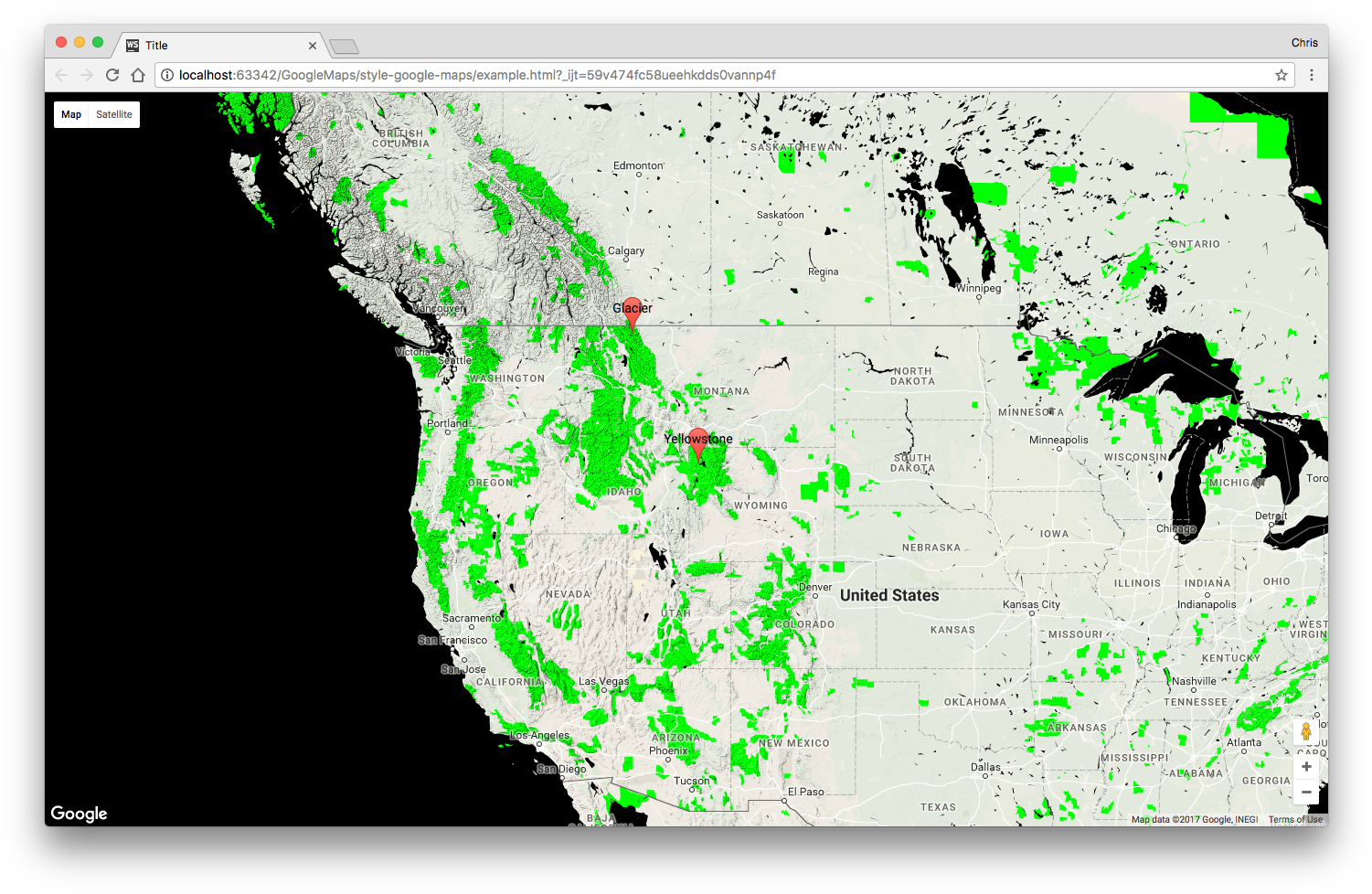Image resolution: width=1372 pixels, height=894 pixels.
Task: Switch to Map view
Action: pos(71,114)
